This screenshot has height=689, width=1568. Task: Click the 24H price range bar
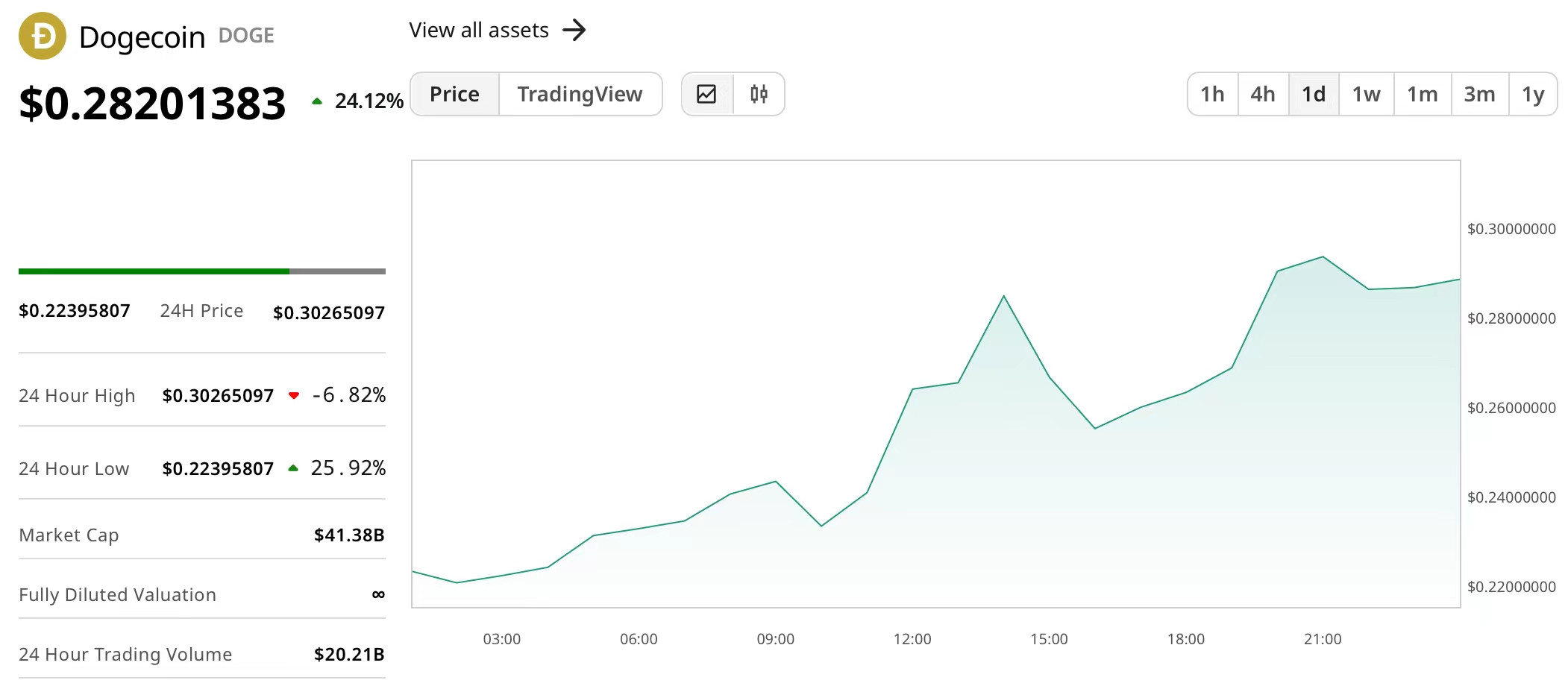click(202, 271)
